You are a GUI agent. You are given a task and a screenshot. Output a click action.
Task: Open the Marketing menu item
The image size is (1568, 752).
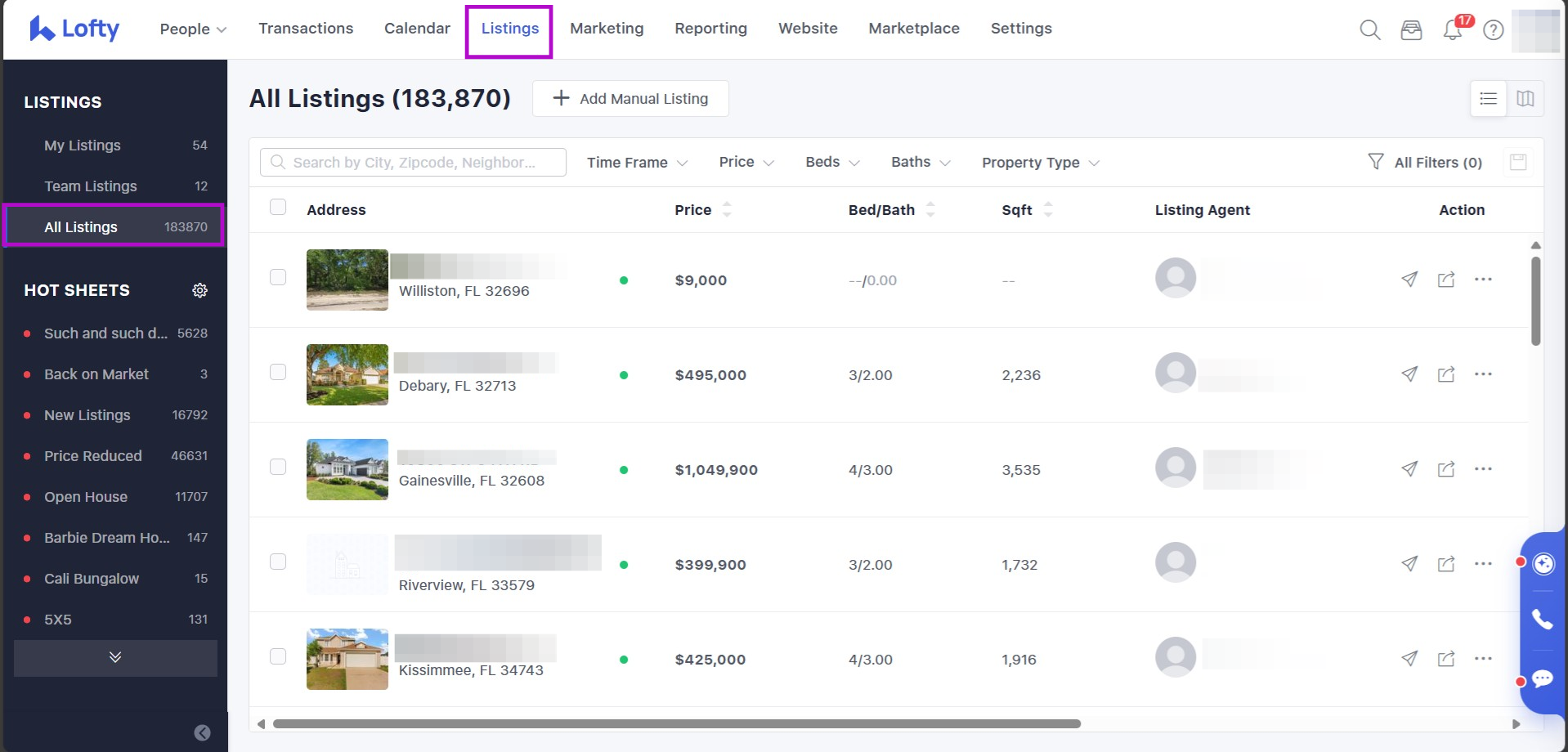pos(607,29)
